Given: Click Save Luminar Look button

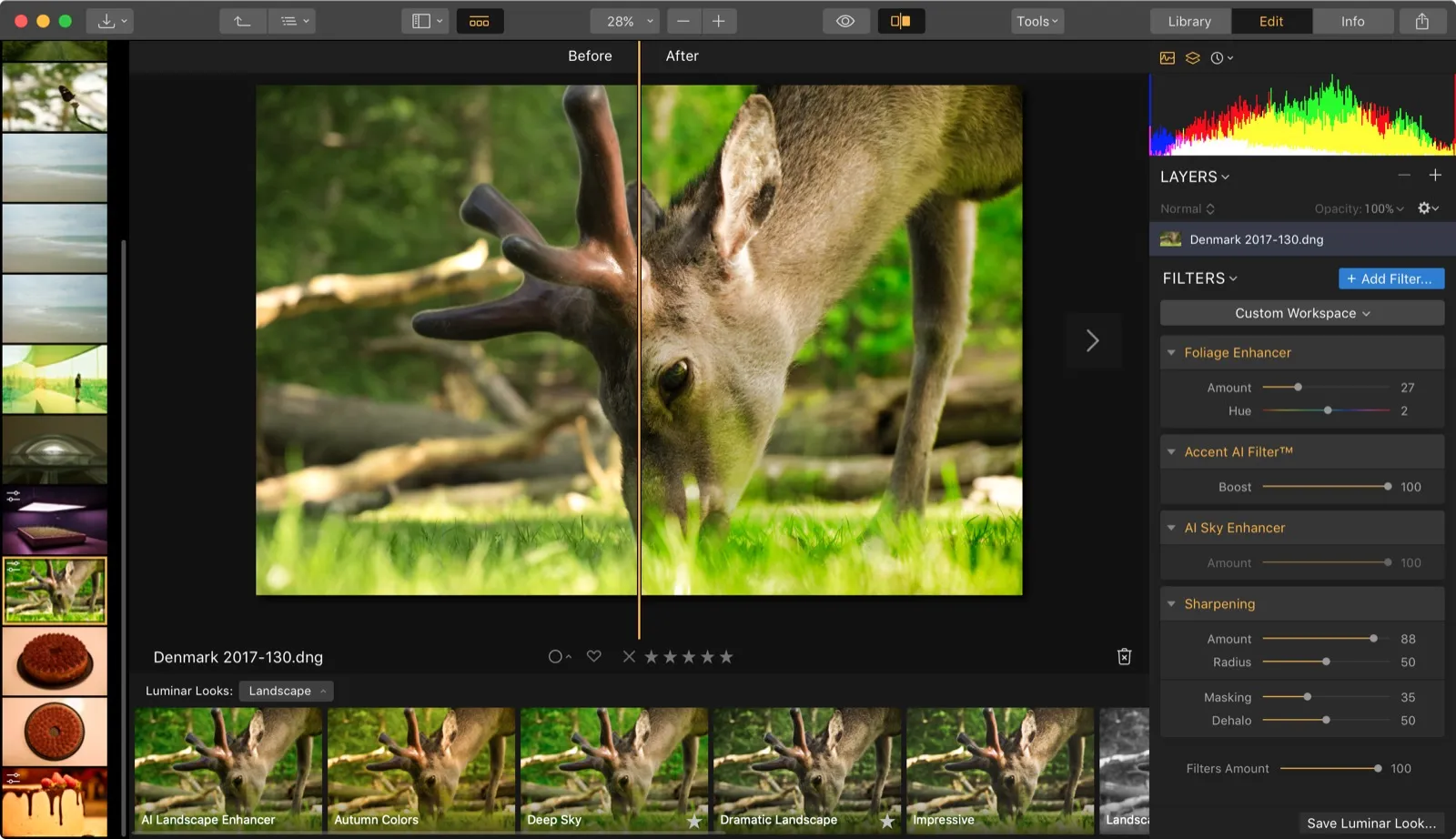Looking at the screenshot, I should tap(1370, 823).
